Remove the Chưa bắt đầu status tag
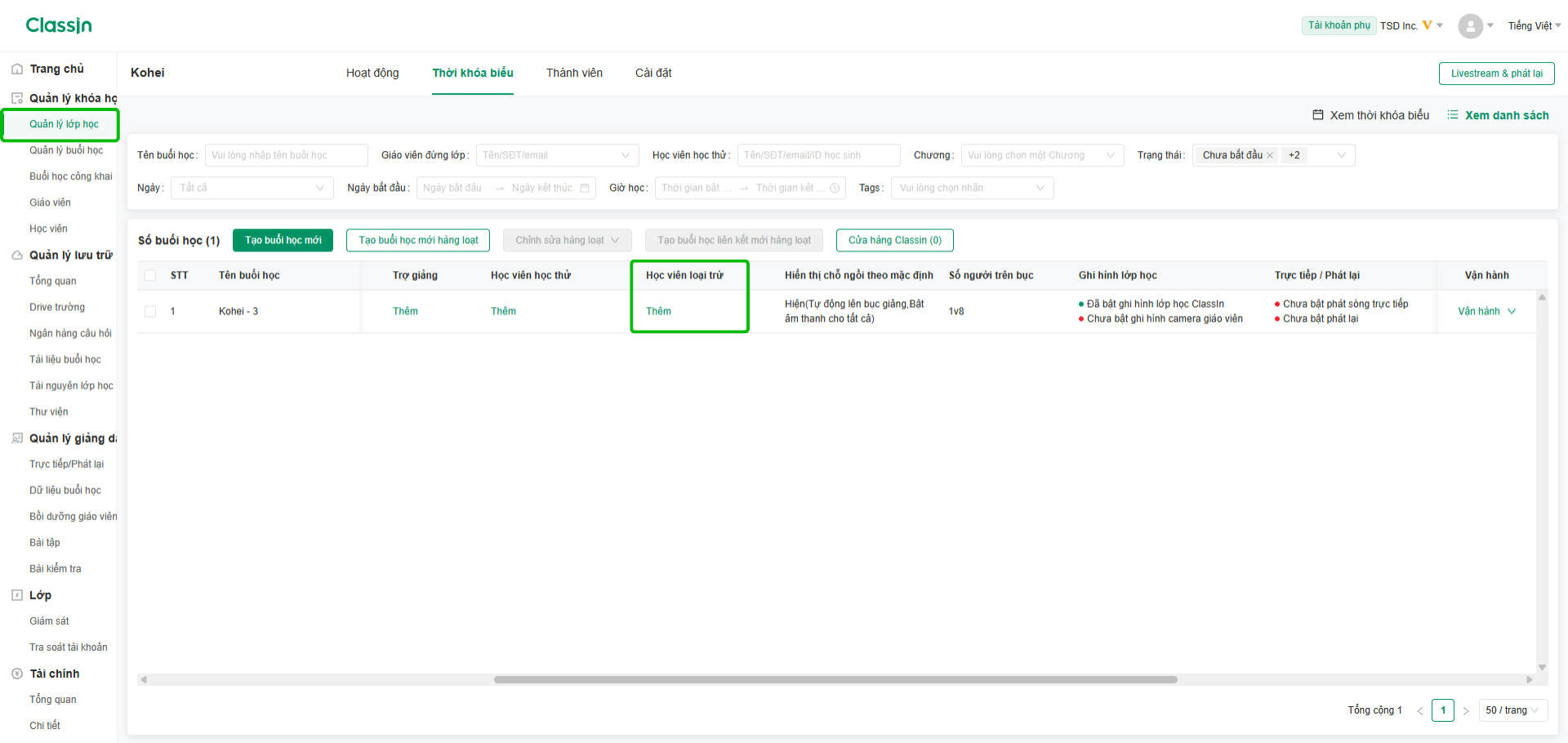 click(x=1270, y=155)
